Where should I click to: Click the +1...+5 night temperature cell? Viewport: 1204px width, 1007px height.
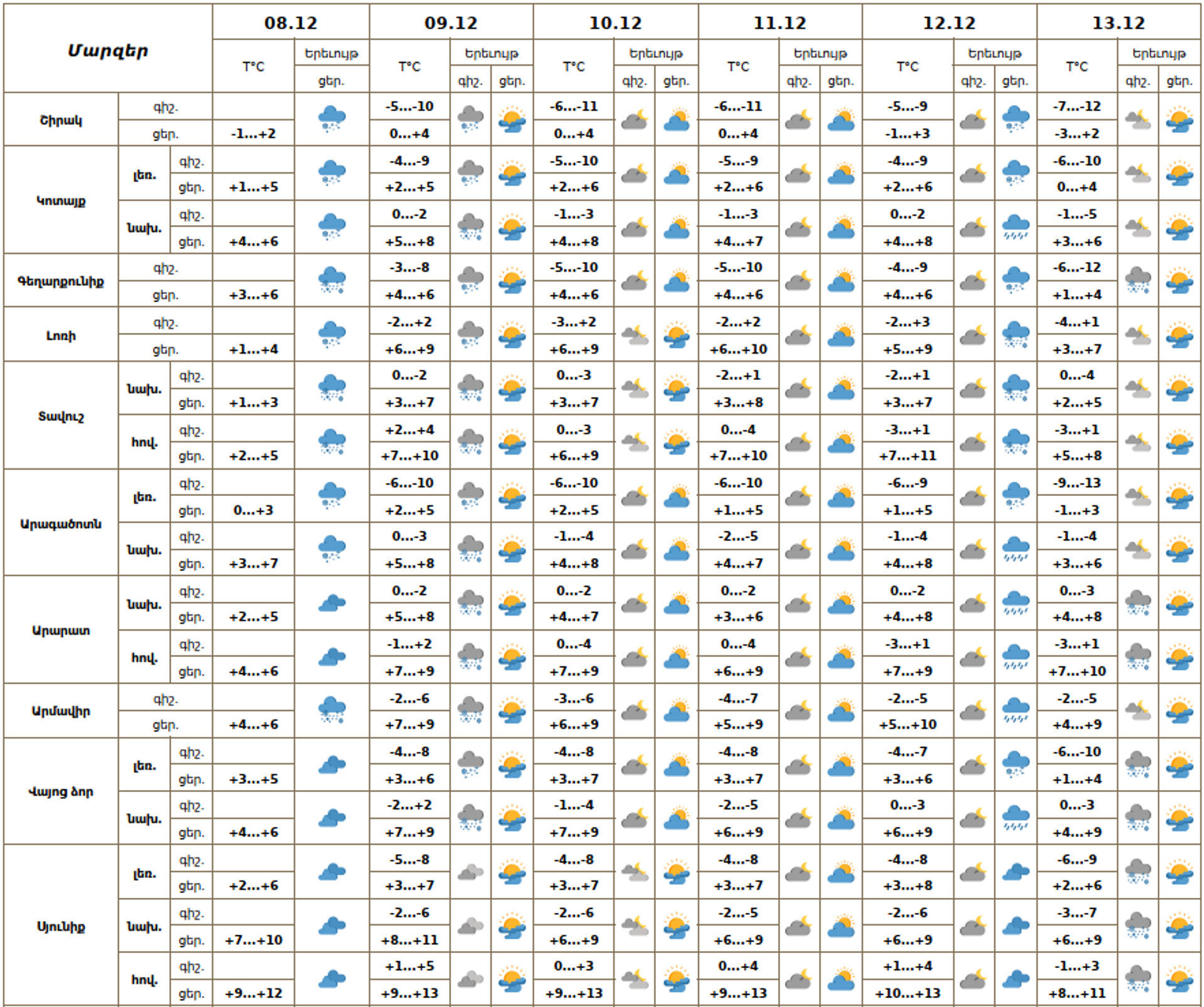(x=409, y=966)
